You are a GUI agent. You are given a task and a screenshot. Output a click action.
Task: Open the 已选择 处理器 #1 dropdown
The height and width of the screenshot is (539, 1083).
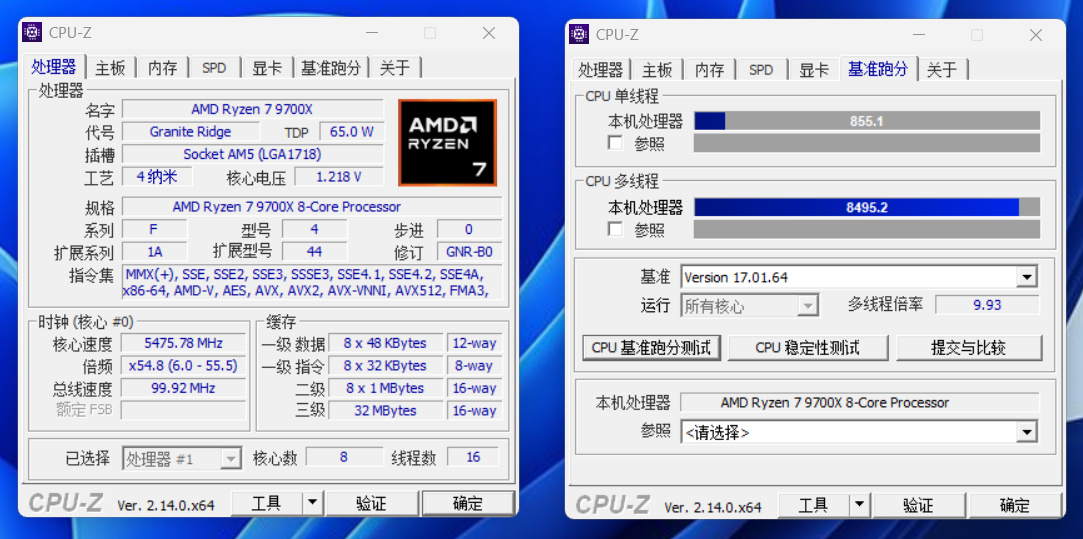coord(231,457)
